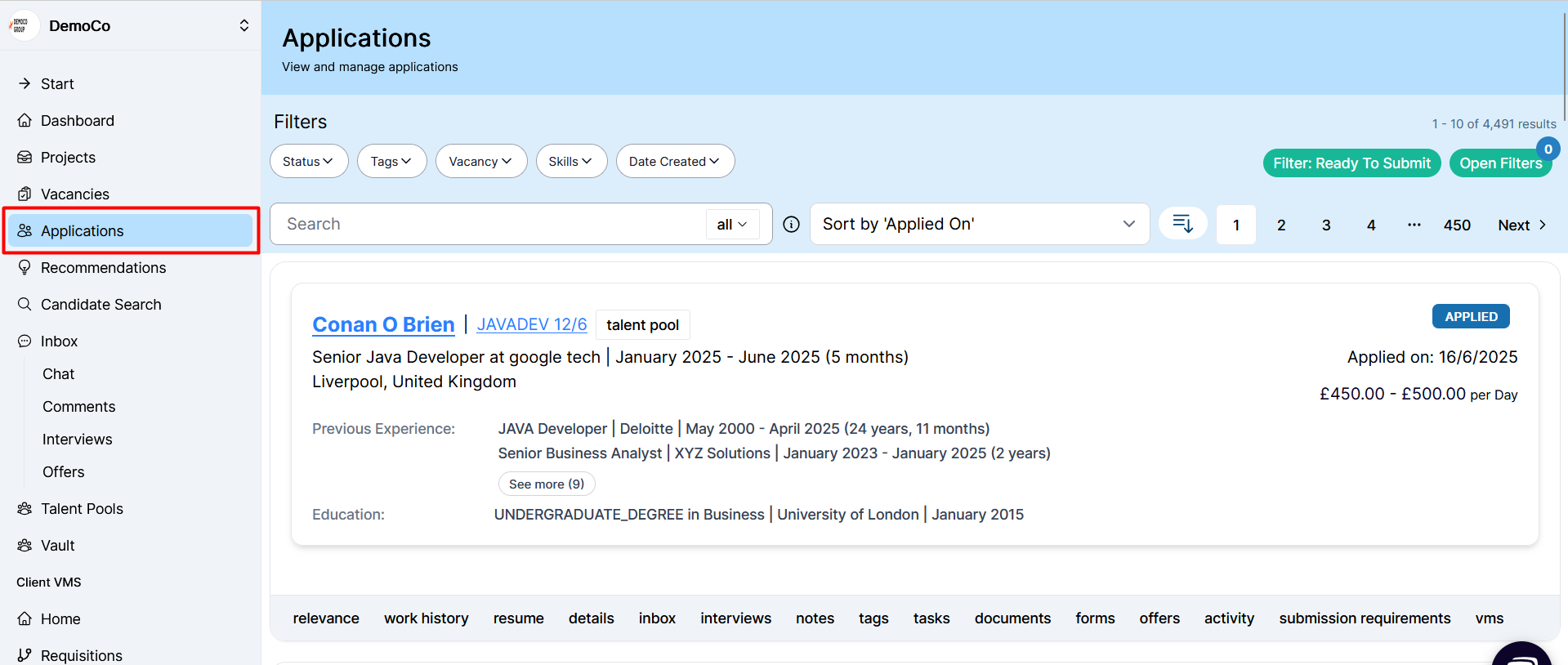Switch to the submission requirements tab
The width and height of the screenshot is (1568, 665).
tap(1365, 618)
